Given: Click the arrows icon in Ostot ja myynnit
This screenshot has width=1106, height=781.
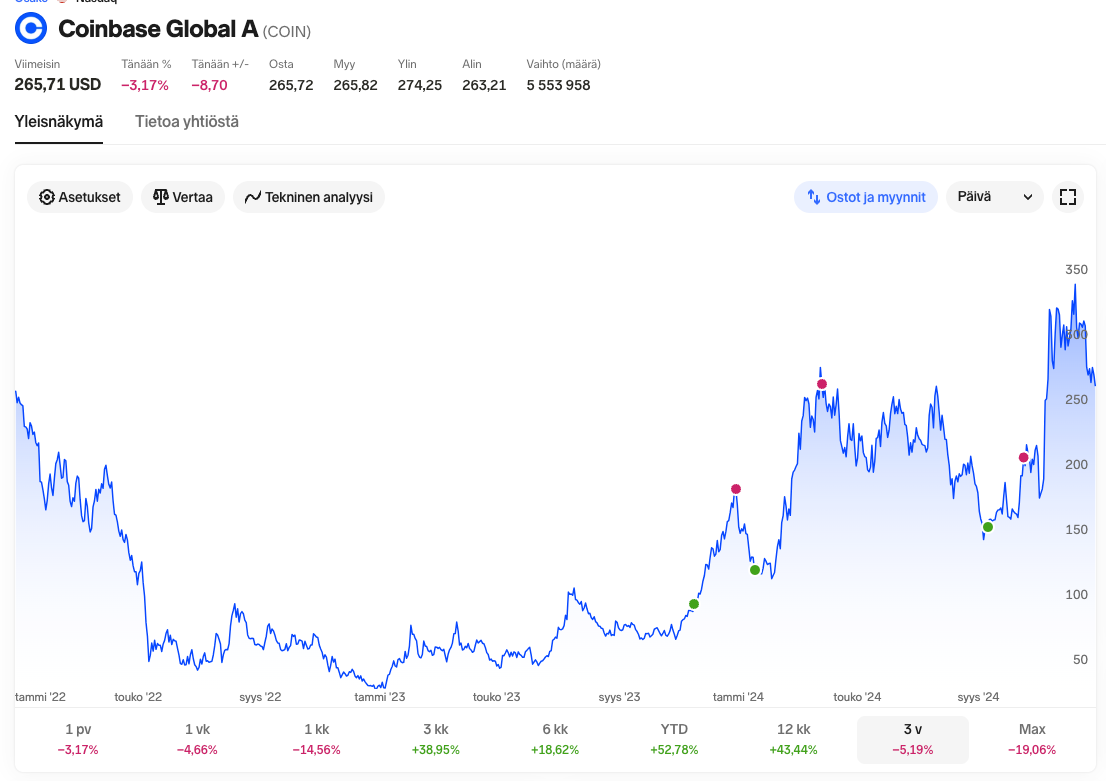Looking at the screenshot, I should click(x=813, y=197).
